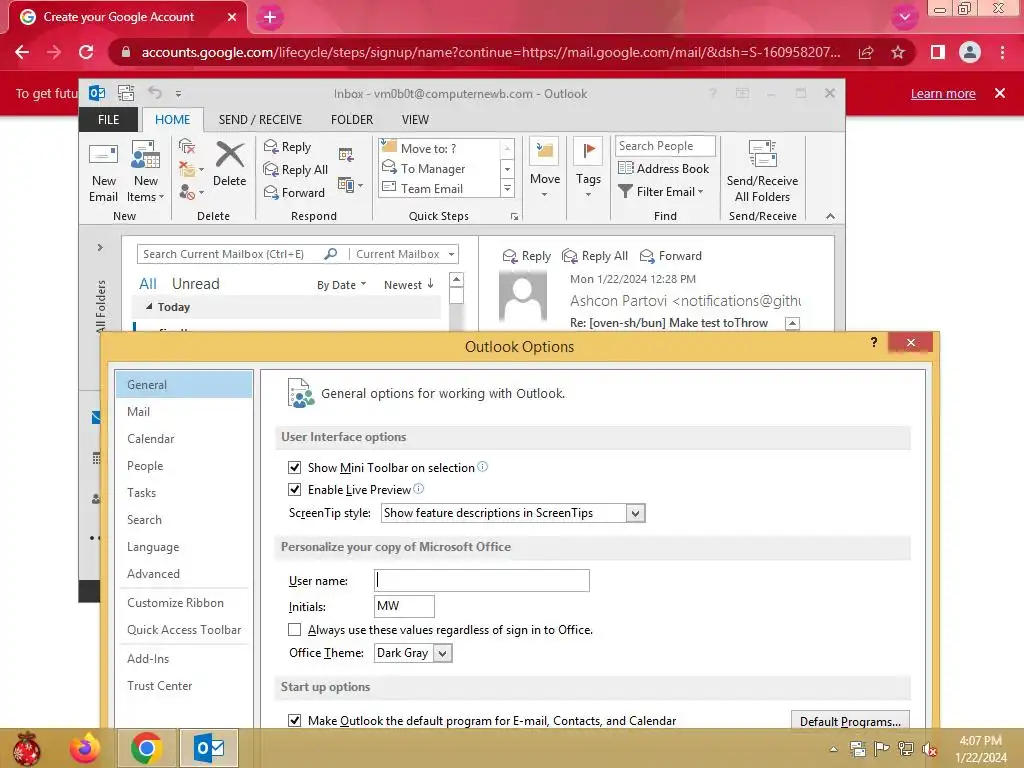
Task: Bookmark page with Chrome star icon
Action: (x=898, y=52)
